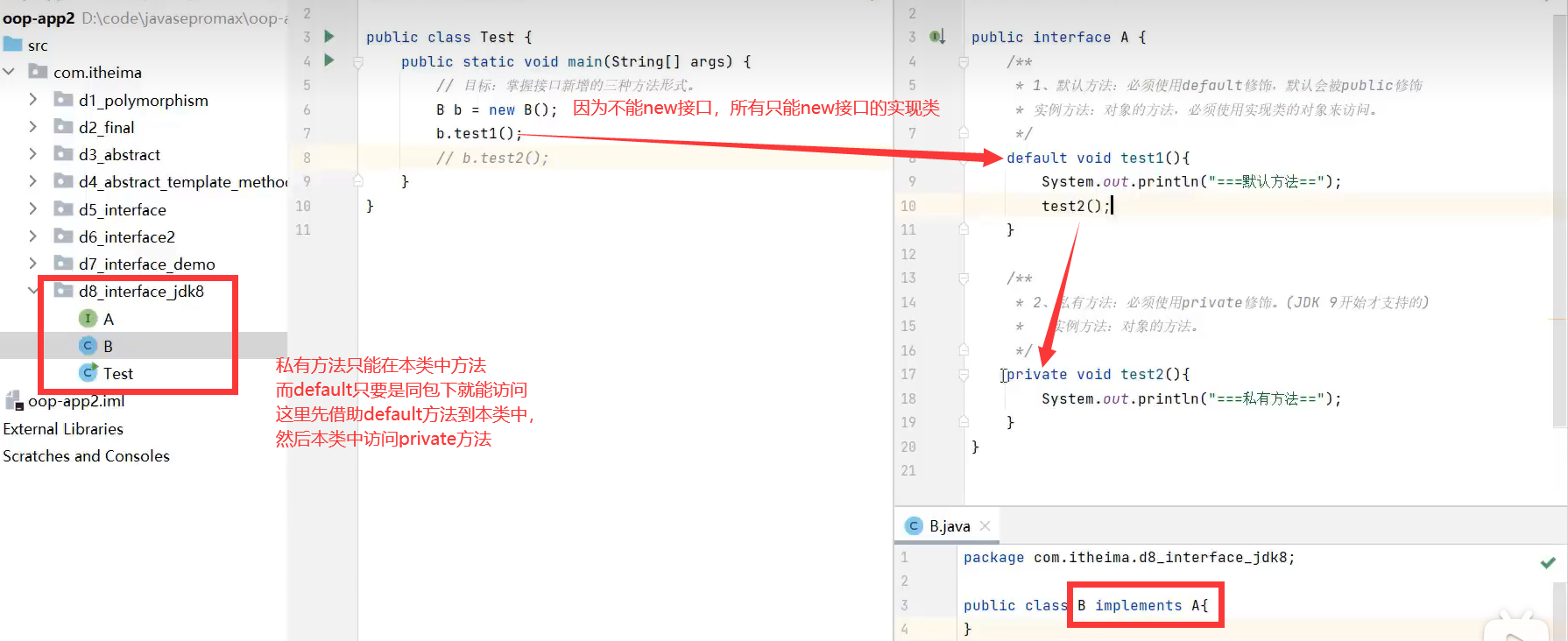Click 'public interface A' declaration
Viewport: 1568px width, 641px height.
(1050, 37)
